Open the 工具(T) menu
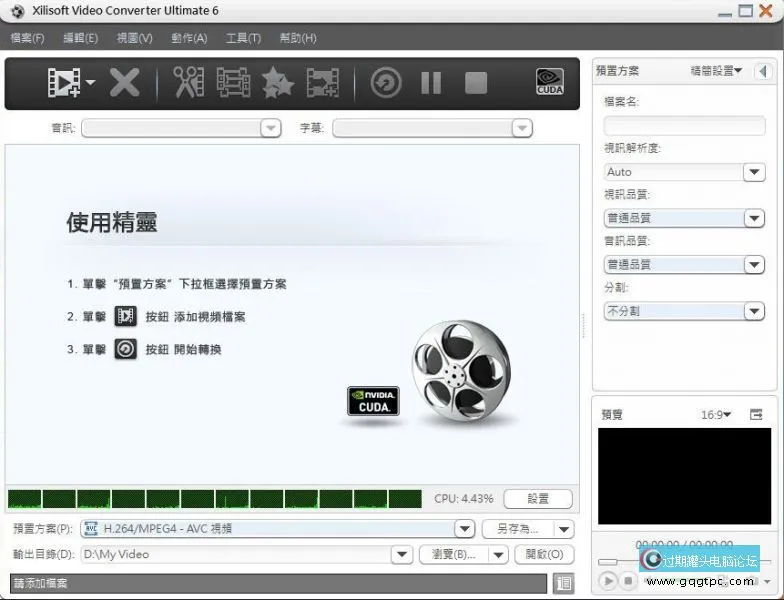 tap(243, 38)
